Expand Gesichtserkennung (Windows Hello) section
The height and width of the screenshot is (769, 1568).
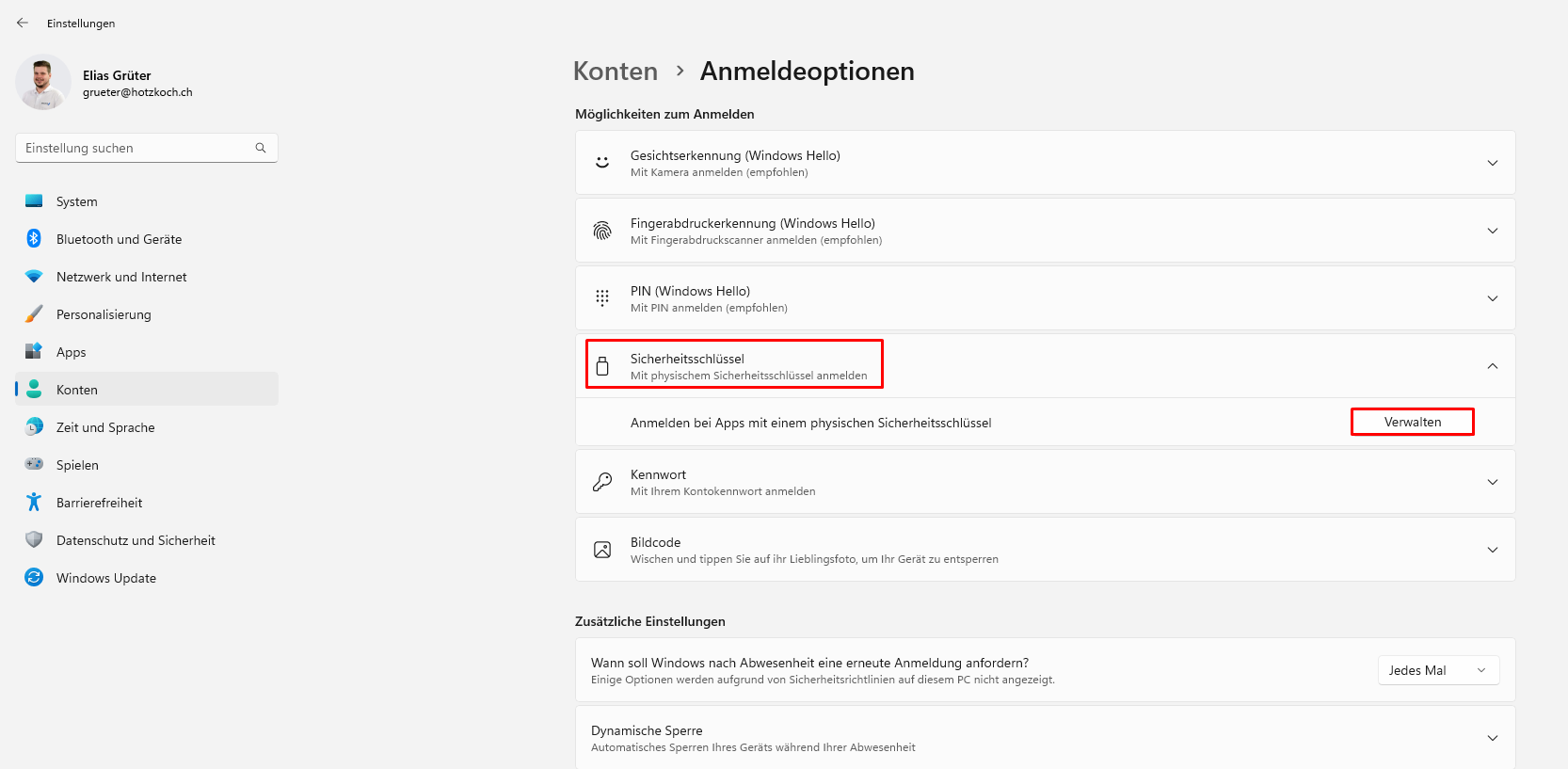pyautogui.click(x=1492, y=163)
